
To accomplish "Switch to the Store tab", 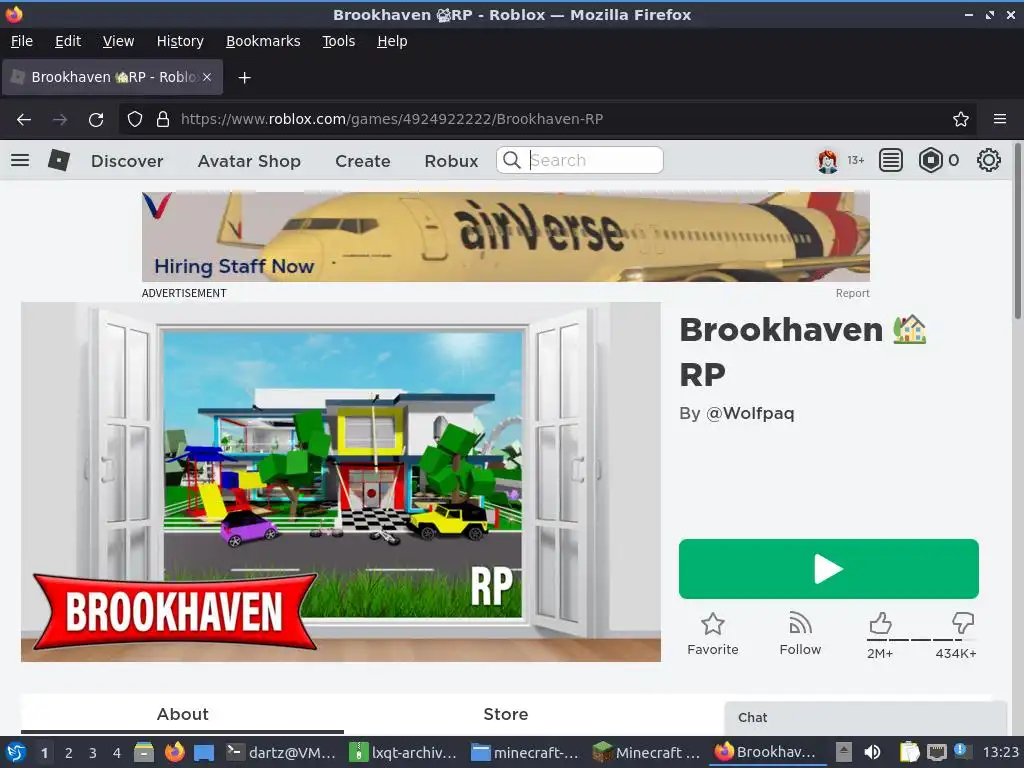I will [x=505, y=714].
